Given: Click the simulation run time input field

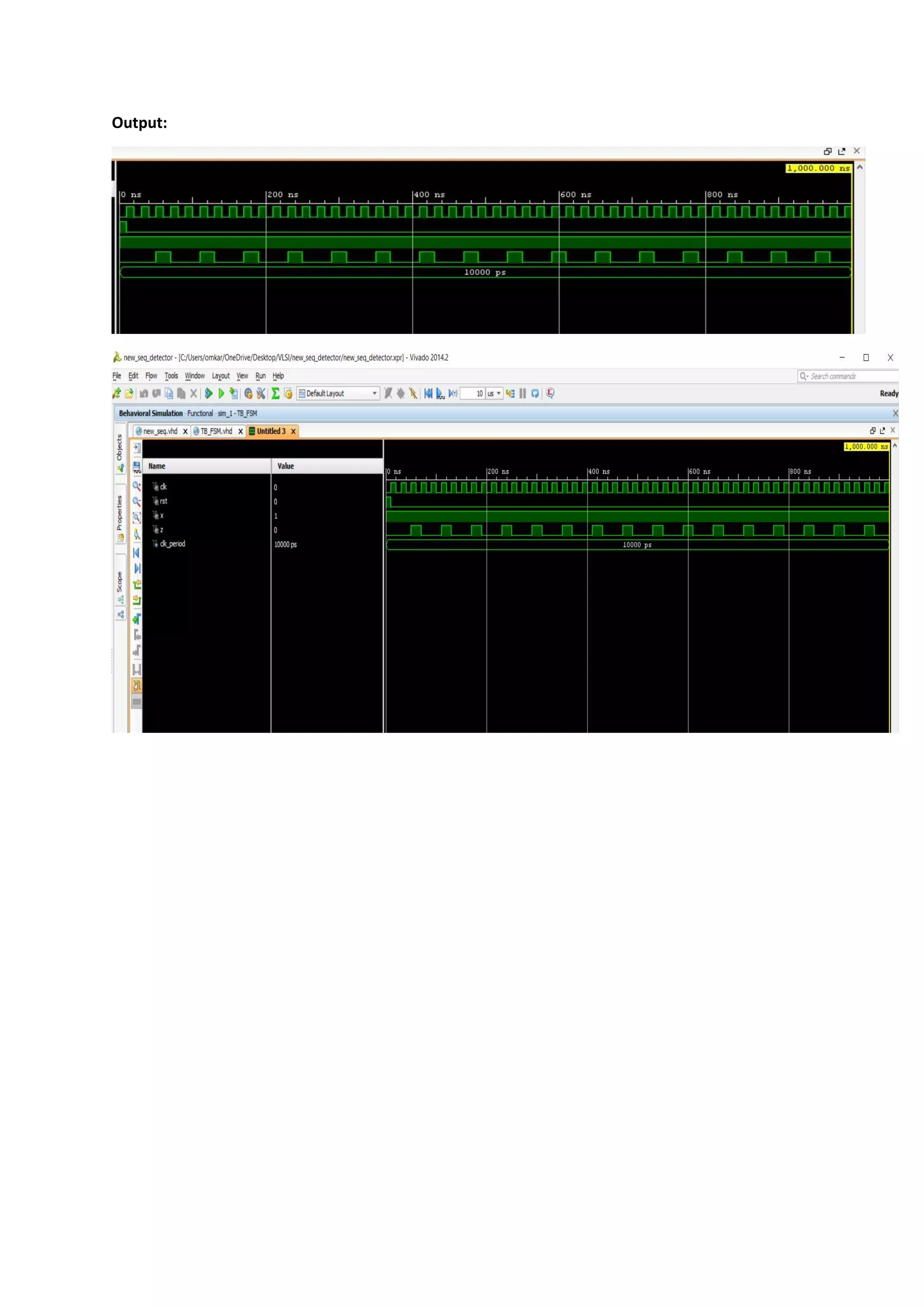Looking at the screenshot, I should click(473, 394).
